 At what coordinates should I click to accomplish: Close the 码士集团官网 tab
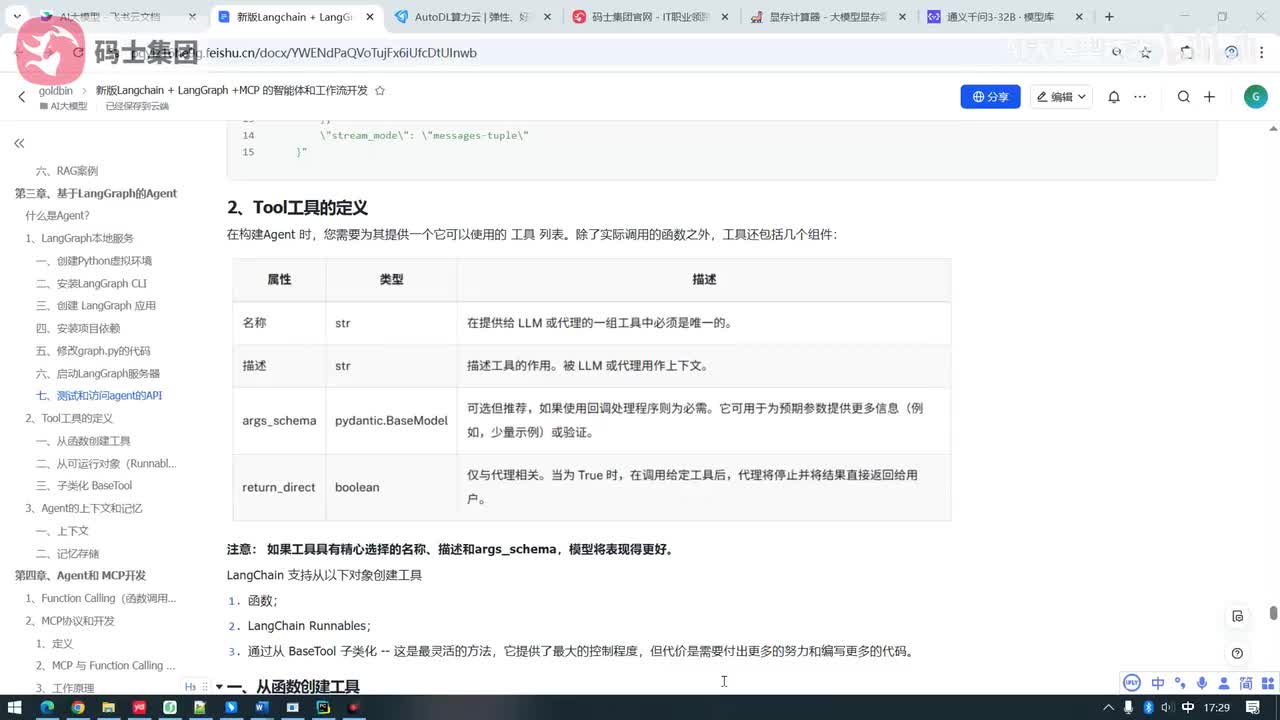(x=726, y=17)
